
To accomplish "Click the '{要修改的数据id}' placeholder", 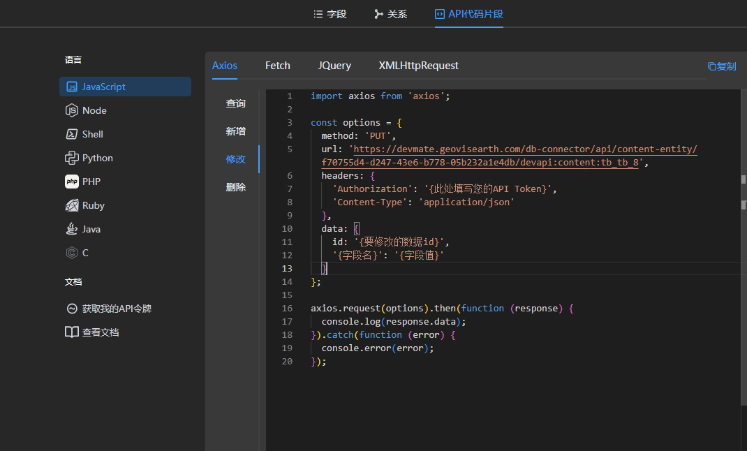I will [401, 242].
